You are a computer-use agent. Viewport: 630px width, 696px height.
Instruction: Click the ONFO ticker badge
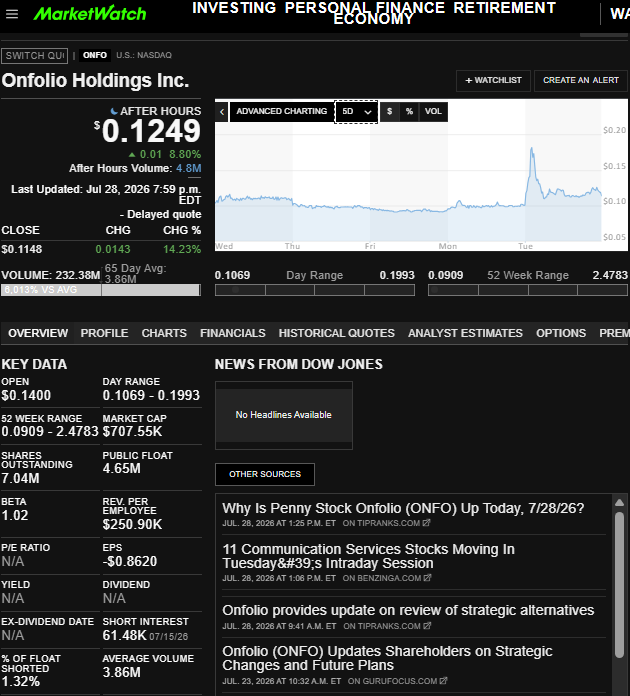(x=95, y=55)
